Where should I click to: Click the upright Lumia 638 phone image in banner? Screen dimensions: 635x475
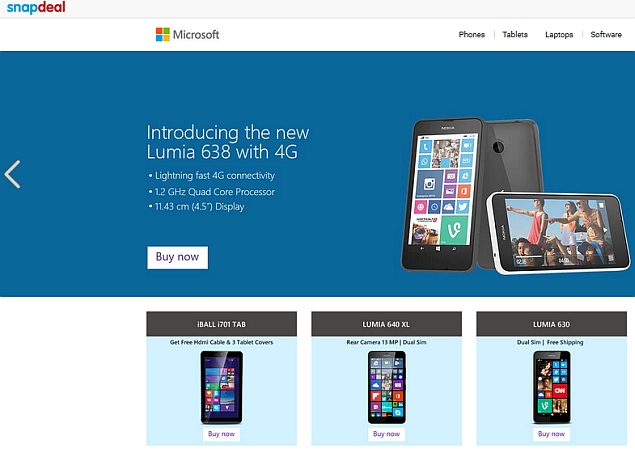(441, 194)
